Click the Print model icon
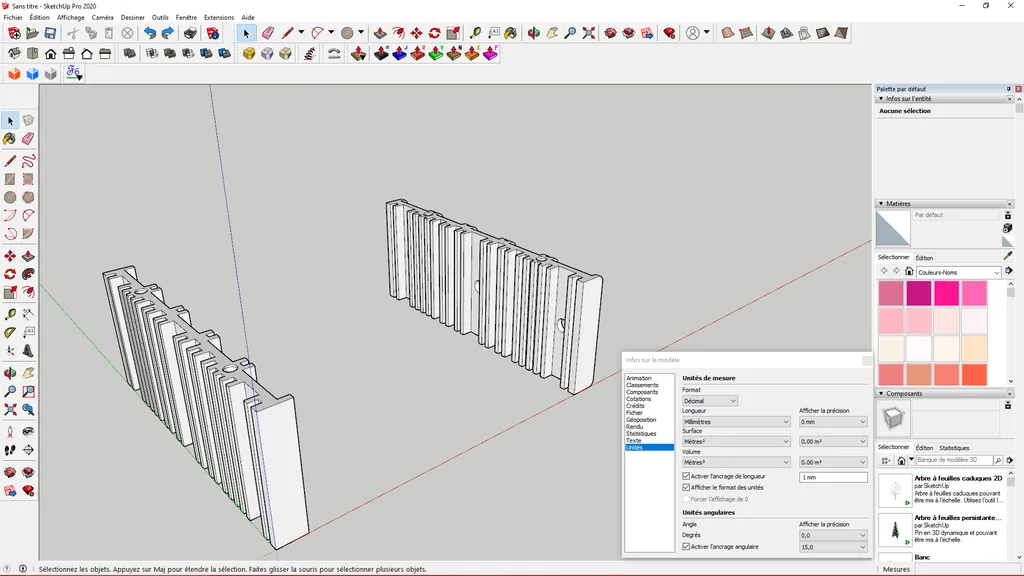The width and height of the screenshot is (1024, 576). (x=190, y=33)
